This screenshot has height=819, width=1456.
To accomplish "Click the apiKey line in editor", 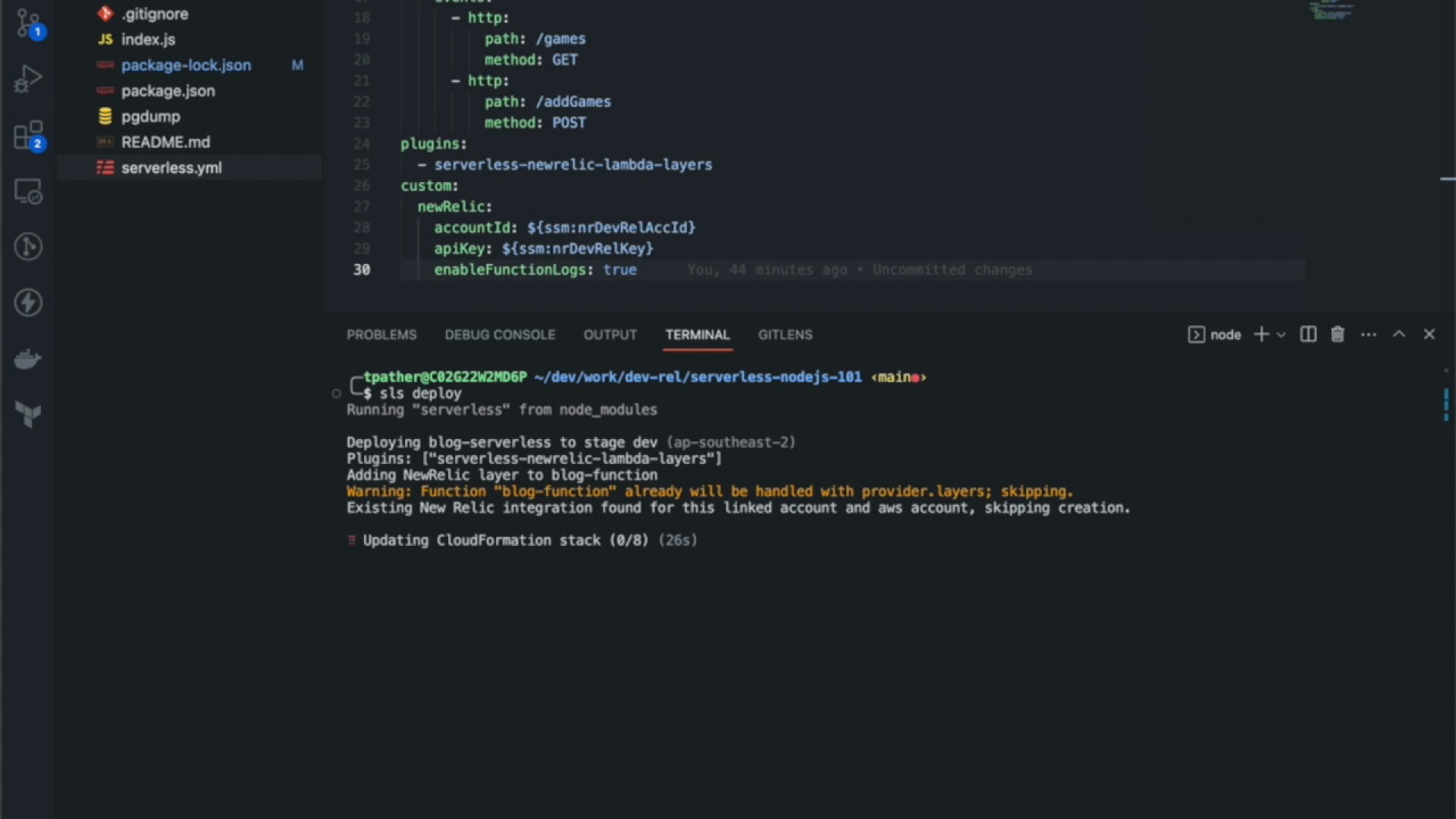I will click(543, 249).
